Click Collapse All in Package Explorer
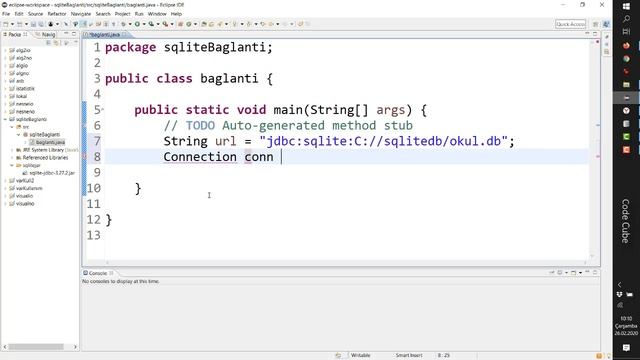Screen dimensions: 640x360 point(49,42)
